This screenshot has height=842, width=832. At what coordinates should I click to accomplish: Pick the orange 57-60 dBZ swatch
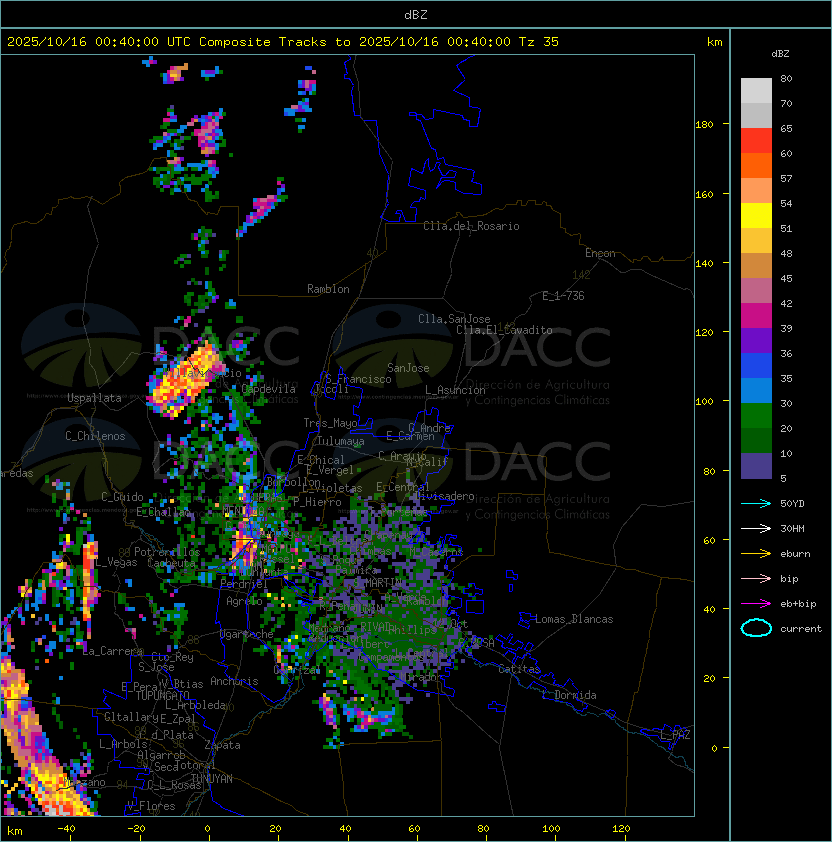(x=756, y=165)
